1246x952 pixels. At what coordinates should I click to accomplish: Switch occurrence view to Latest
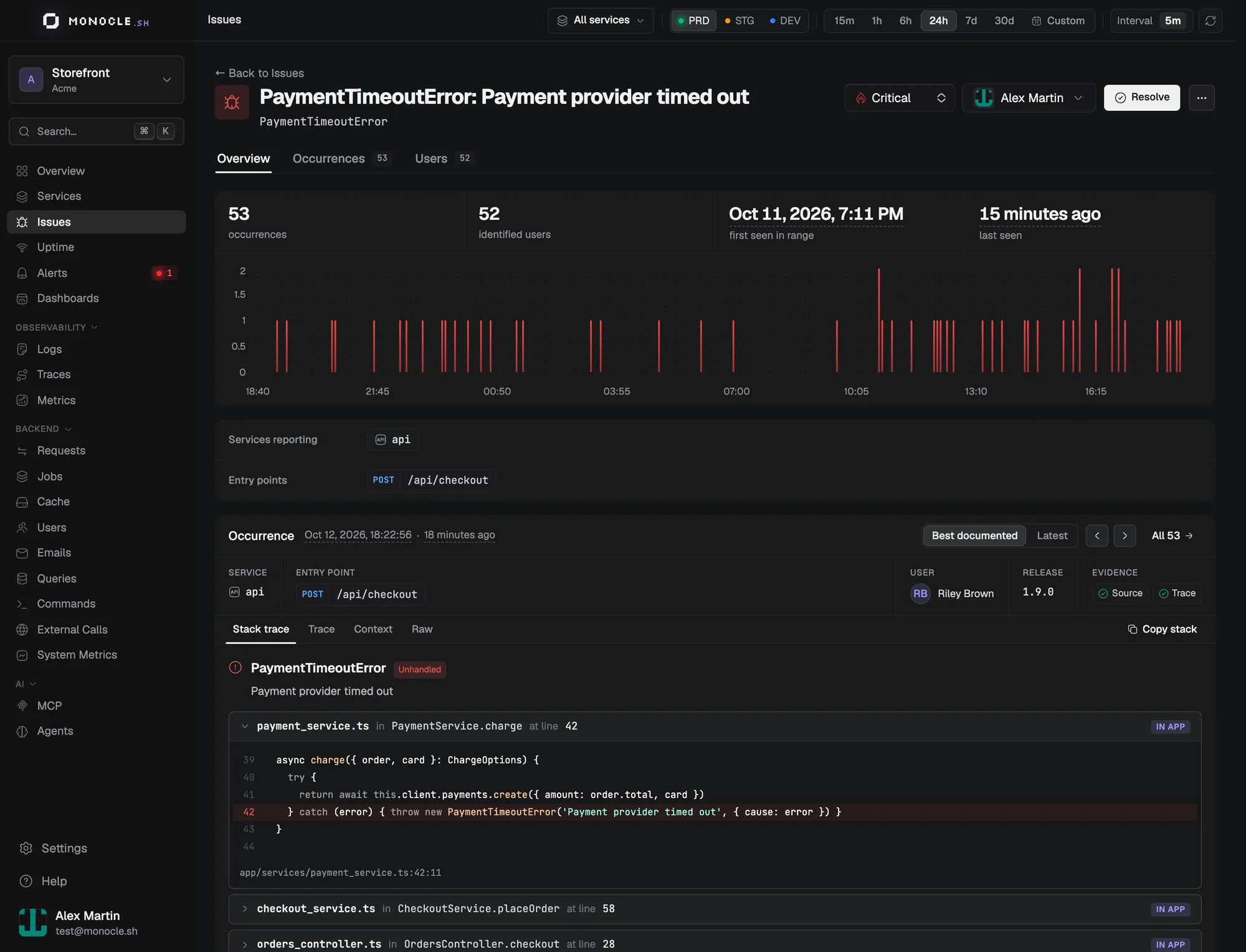coord(1052,536)
